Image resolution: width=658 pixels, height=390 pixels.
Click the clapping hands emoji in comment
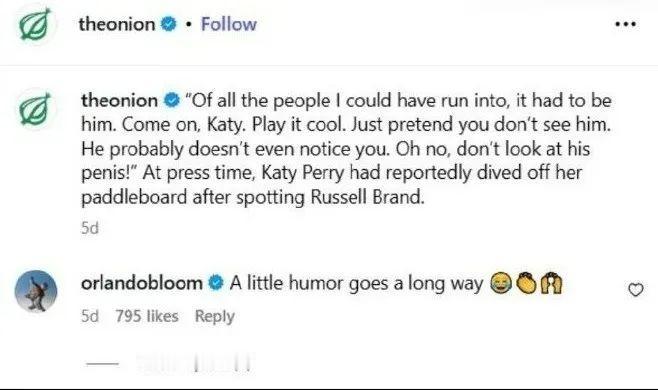[526, 283]
